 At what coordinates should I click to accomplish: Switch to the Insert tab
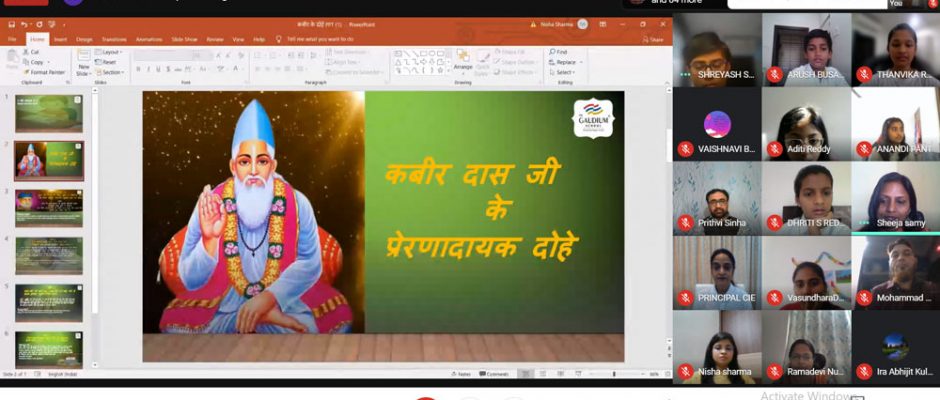61,39
